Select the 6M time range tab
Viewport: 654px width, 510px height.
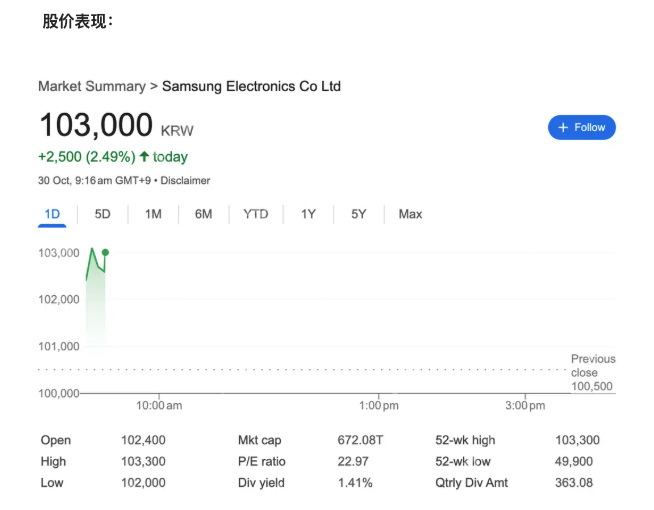click(203, 214)
